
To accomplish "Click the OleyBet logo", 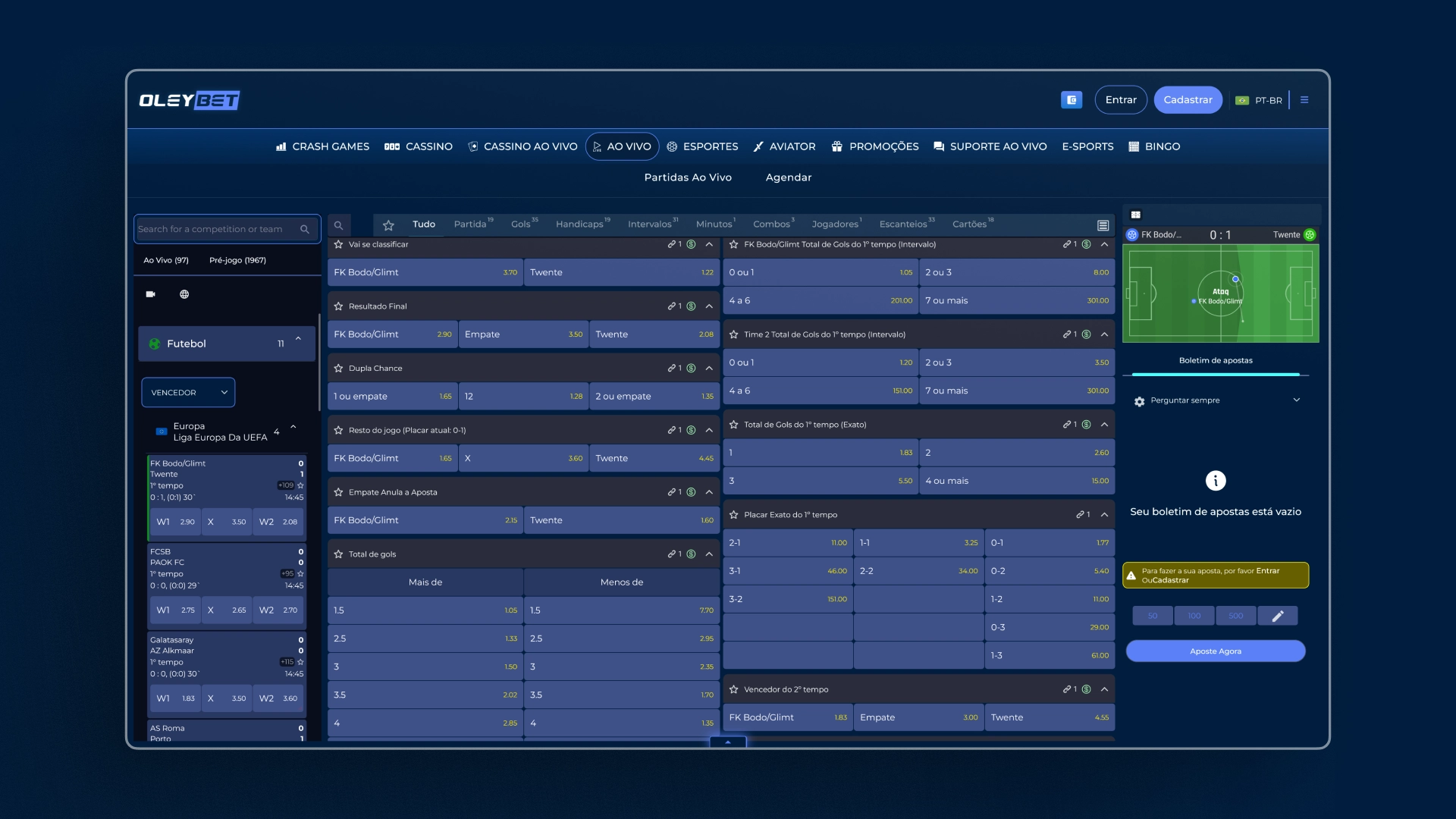I will point(190,100).
